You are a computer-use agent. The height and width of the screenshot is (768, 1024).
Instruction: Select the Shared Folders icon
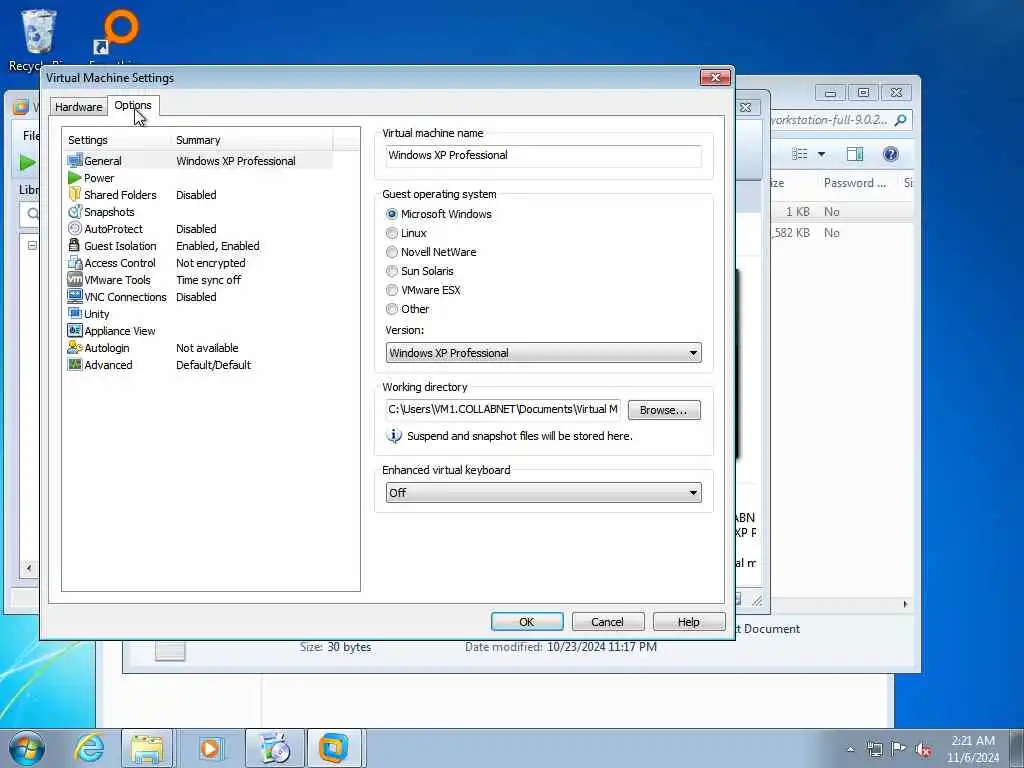(x=75, y=195)
